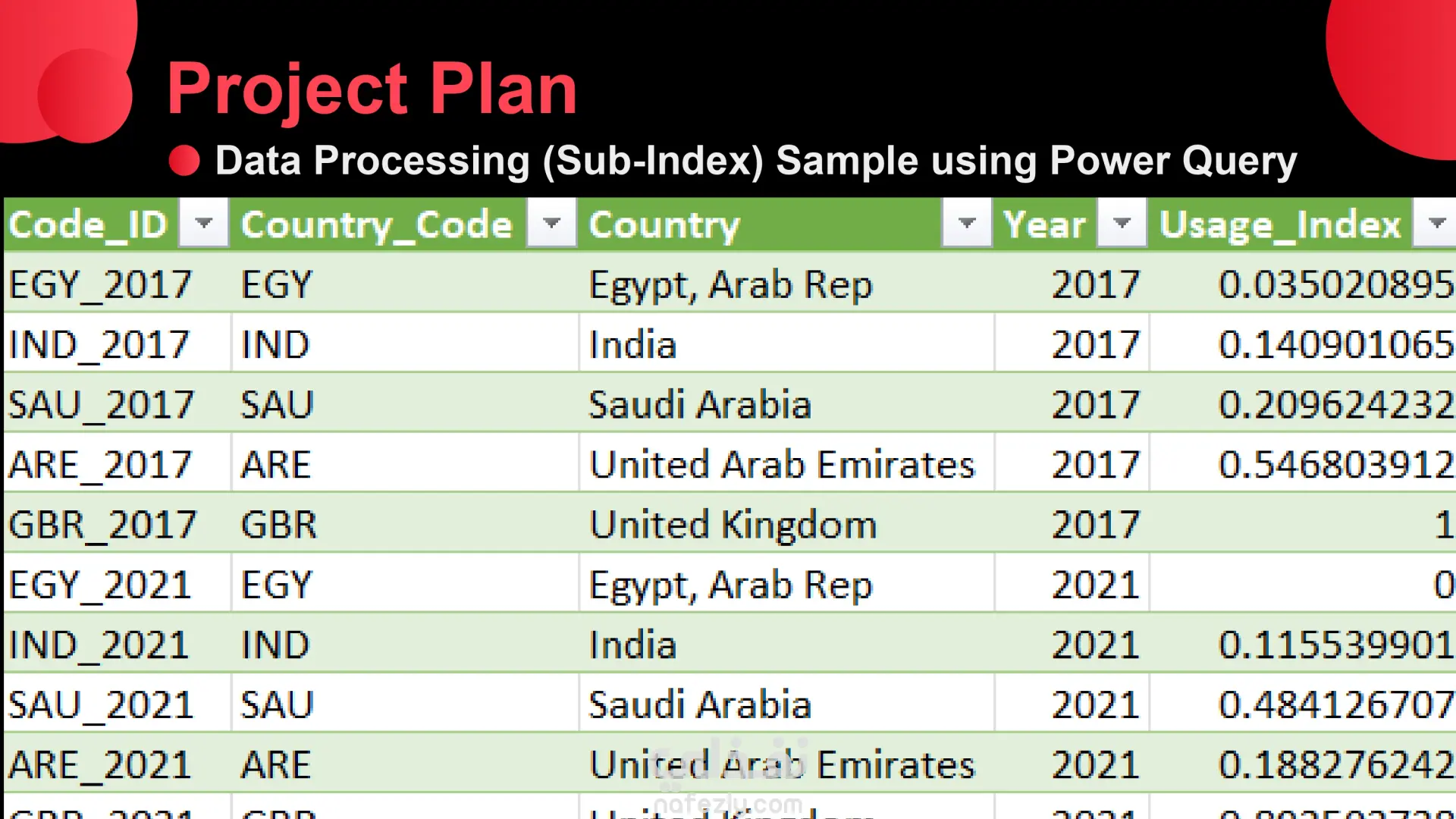Select the IND_2021 code cell

117,644
